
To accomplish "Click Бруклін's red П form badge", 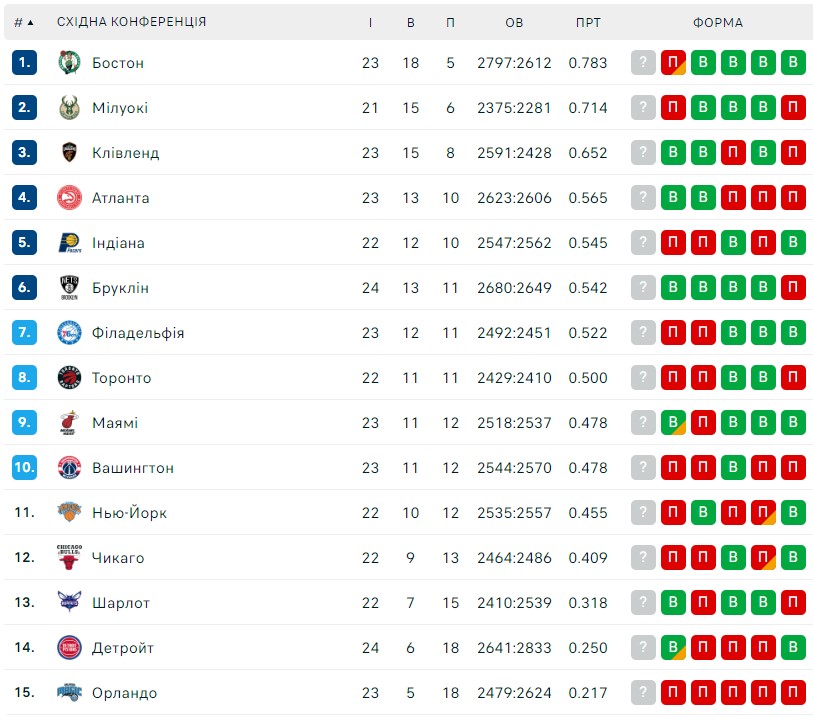I will click(x=793, y=287).
